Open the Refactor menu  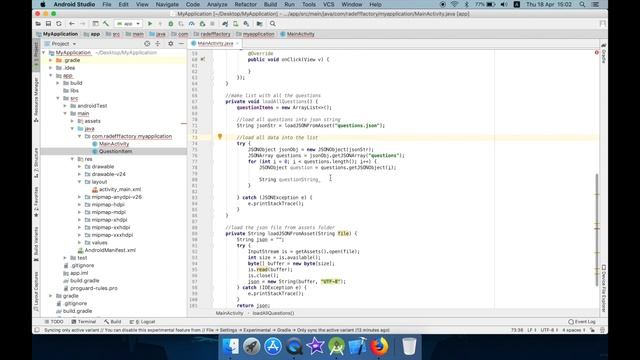[x=245, y=4]
